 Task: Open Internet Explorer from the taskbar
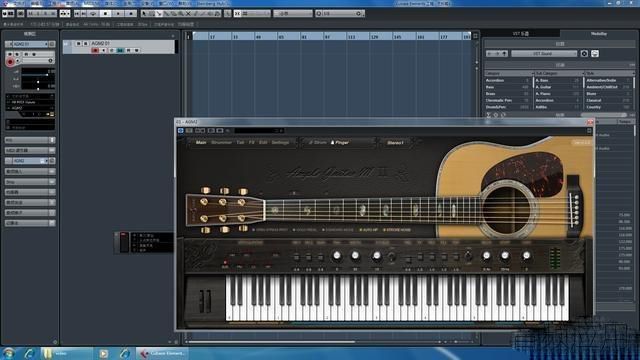point(29,353)
